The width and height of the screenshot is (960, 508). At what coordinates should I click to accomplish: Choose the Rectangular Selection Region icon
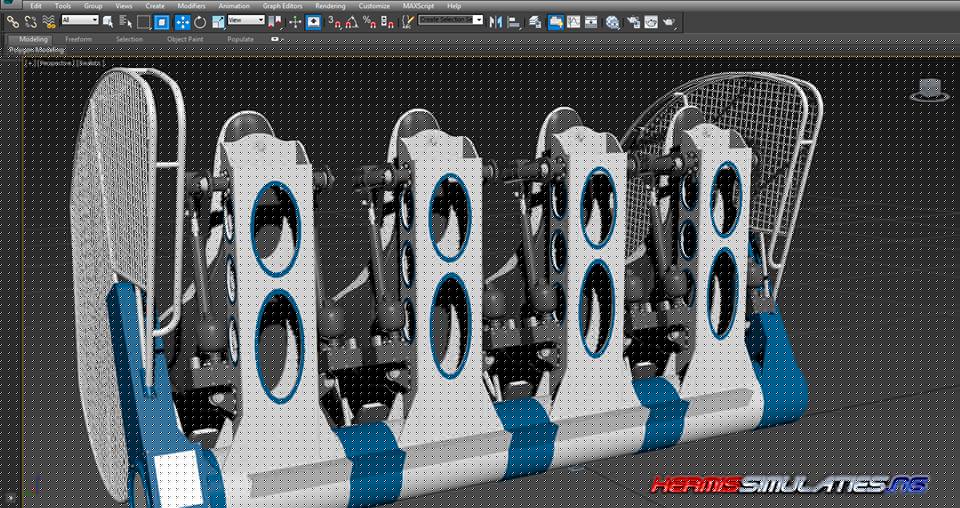(143, 23)
